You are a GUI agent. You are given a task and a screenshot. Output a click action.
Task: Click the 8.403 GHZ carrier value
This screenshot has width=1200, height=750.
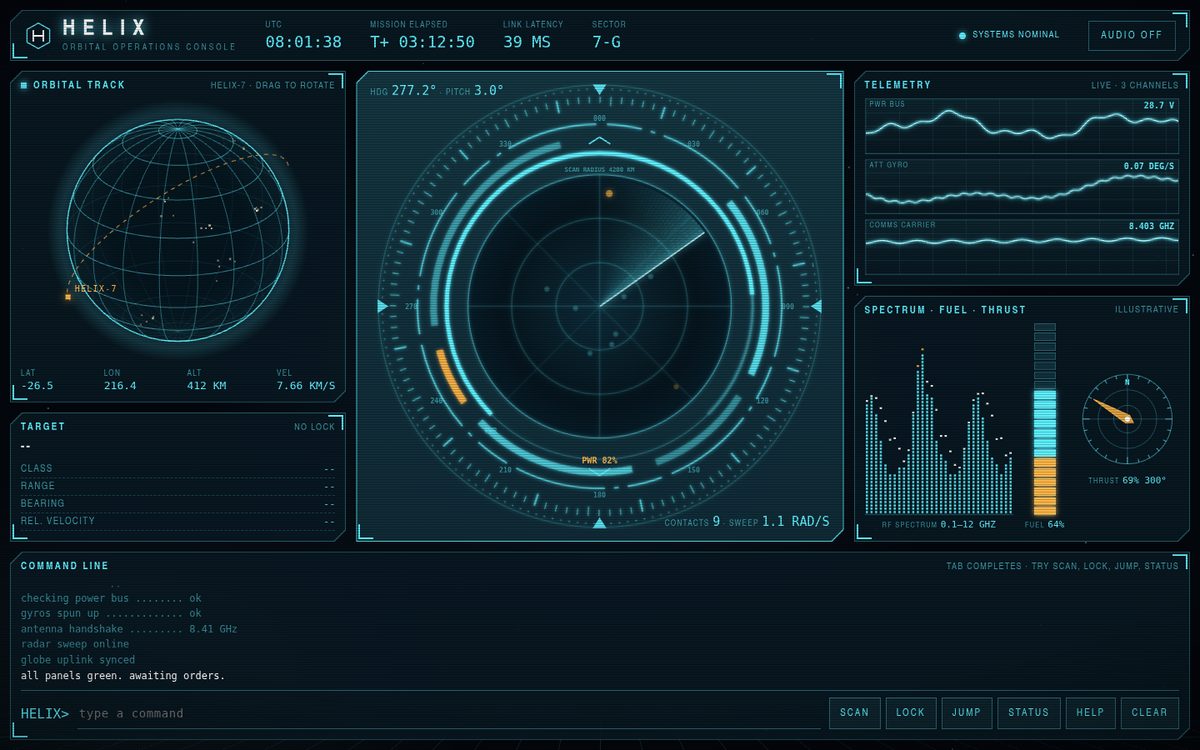[x=1152, y=225]
